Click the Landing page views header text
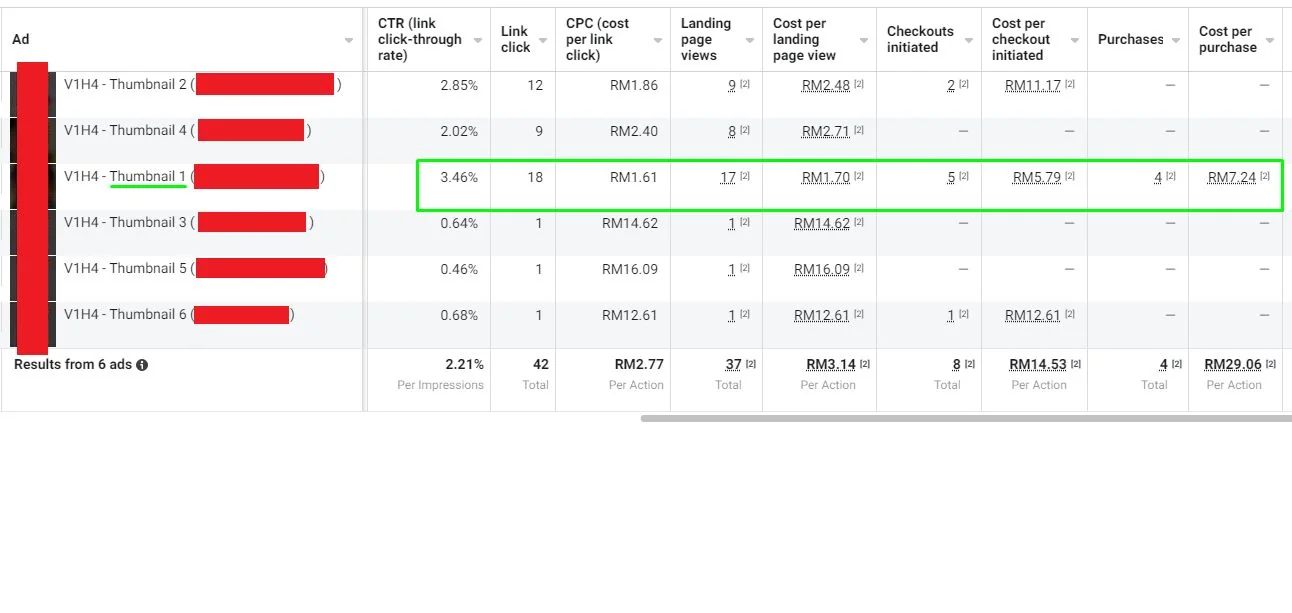The image size is (1292, 613). coord(706,40)
